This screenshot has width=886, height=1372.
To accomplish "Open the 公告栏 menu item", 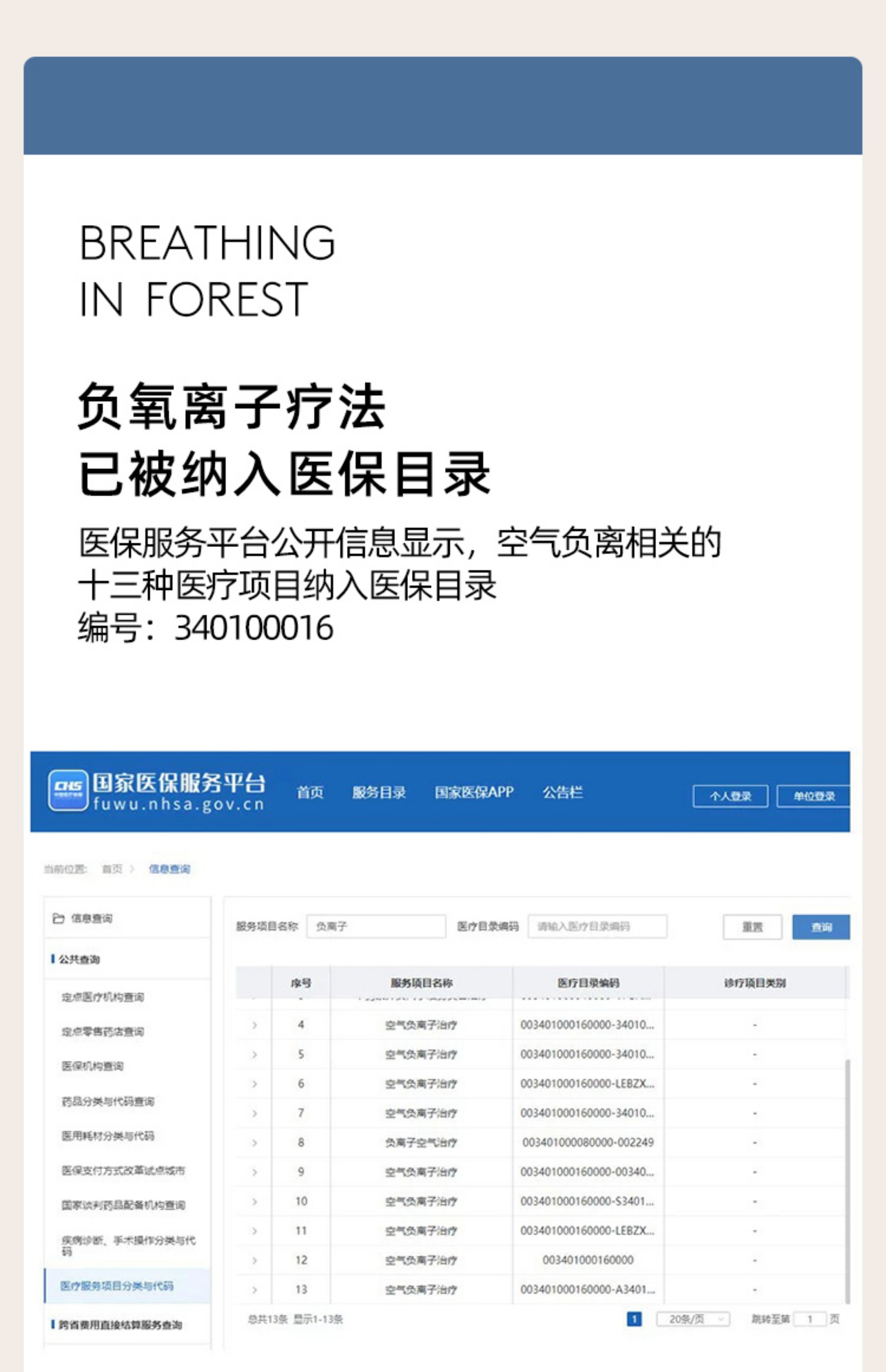I will (562, 792).
